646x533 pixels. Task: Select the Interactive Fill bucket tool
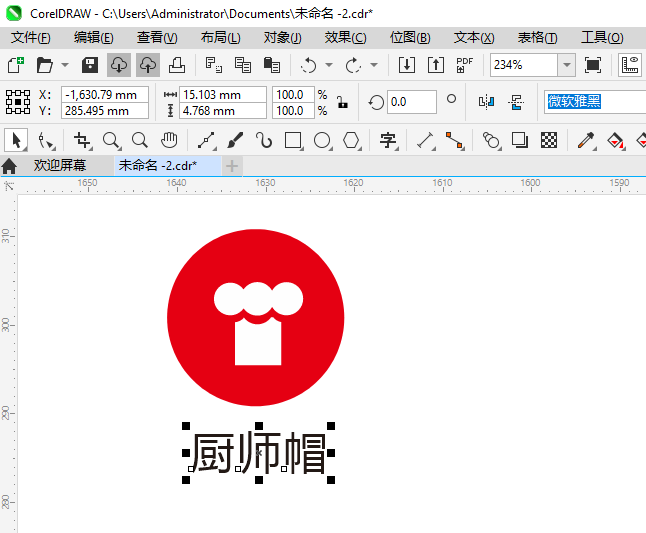point(616,140)
